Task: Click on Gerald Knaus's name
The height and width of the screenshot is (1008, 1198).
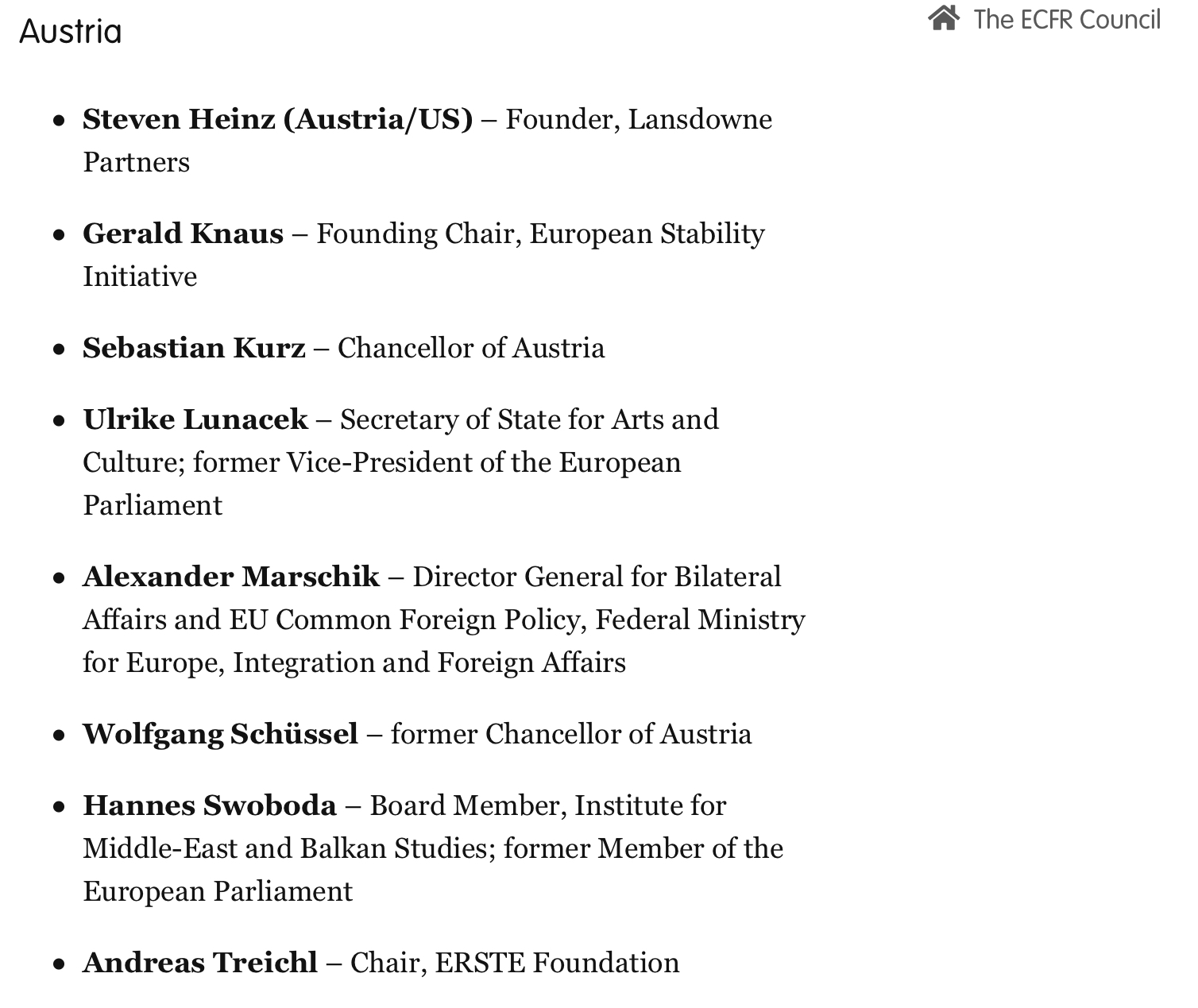Action: tap(183, 234)
